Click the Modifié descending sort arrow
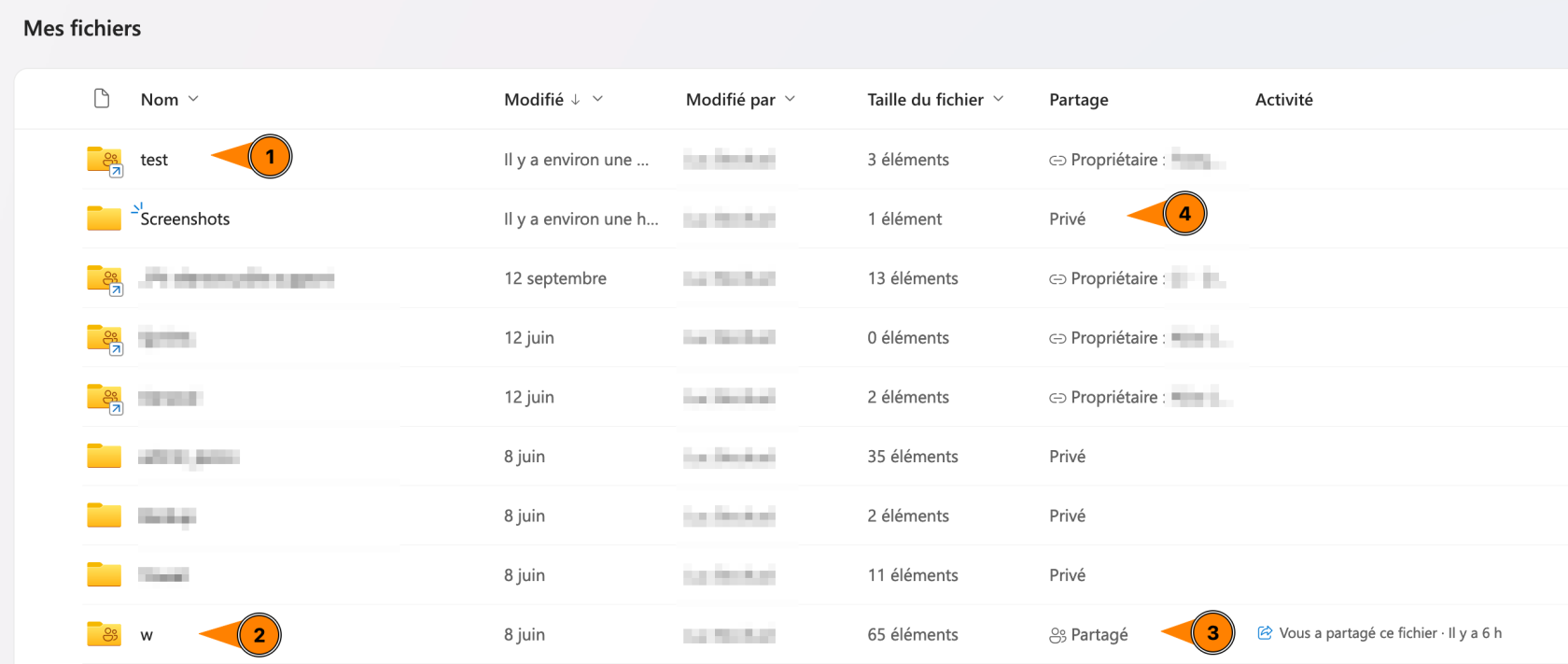The height and width of the screenshot is (664, 1568). point(575,100)
